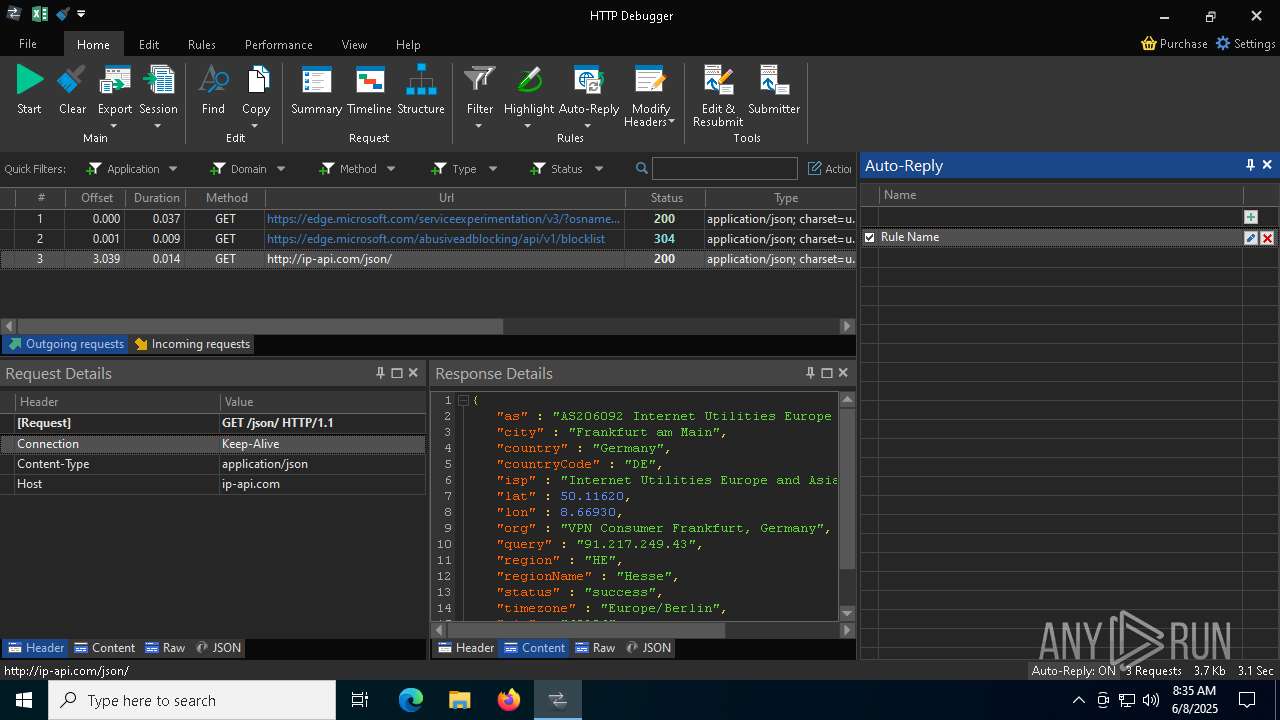The image size is (1280, 720).
Task: Clear the captured request list
Action: (x=72, y=90)
